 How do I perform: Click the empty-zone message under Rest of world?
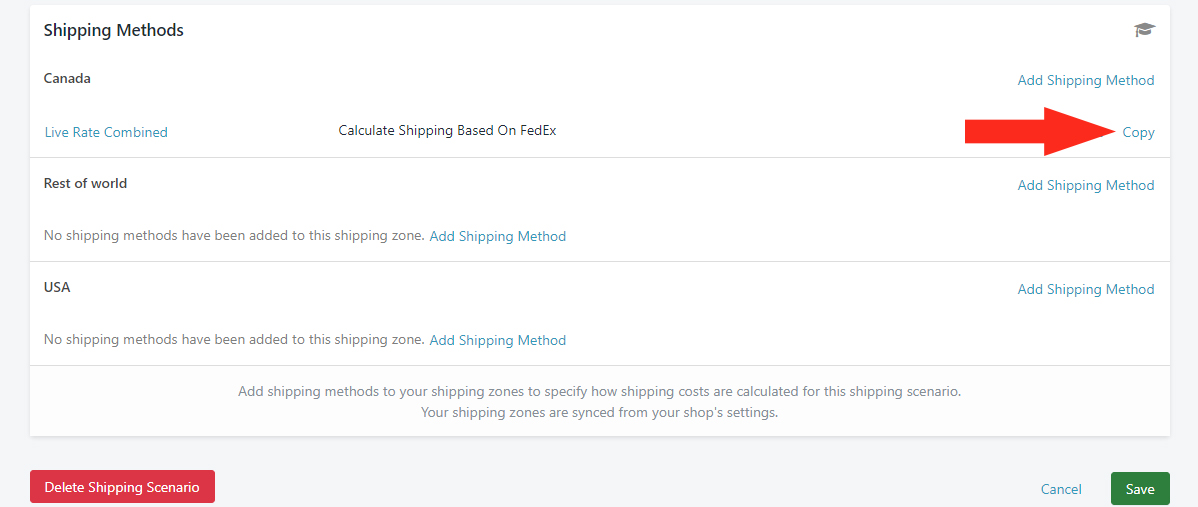[234, 235]
